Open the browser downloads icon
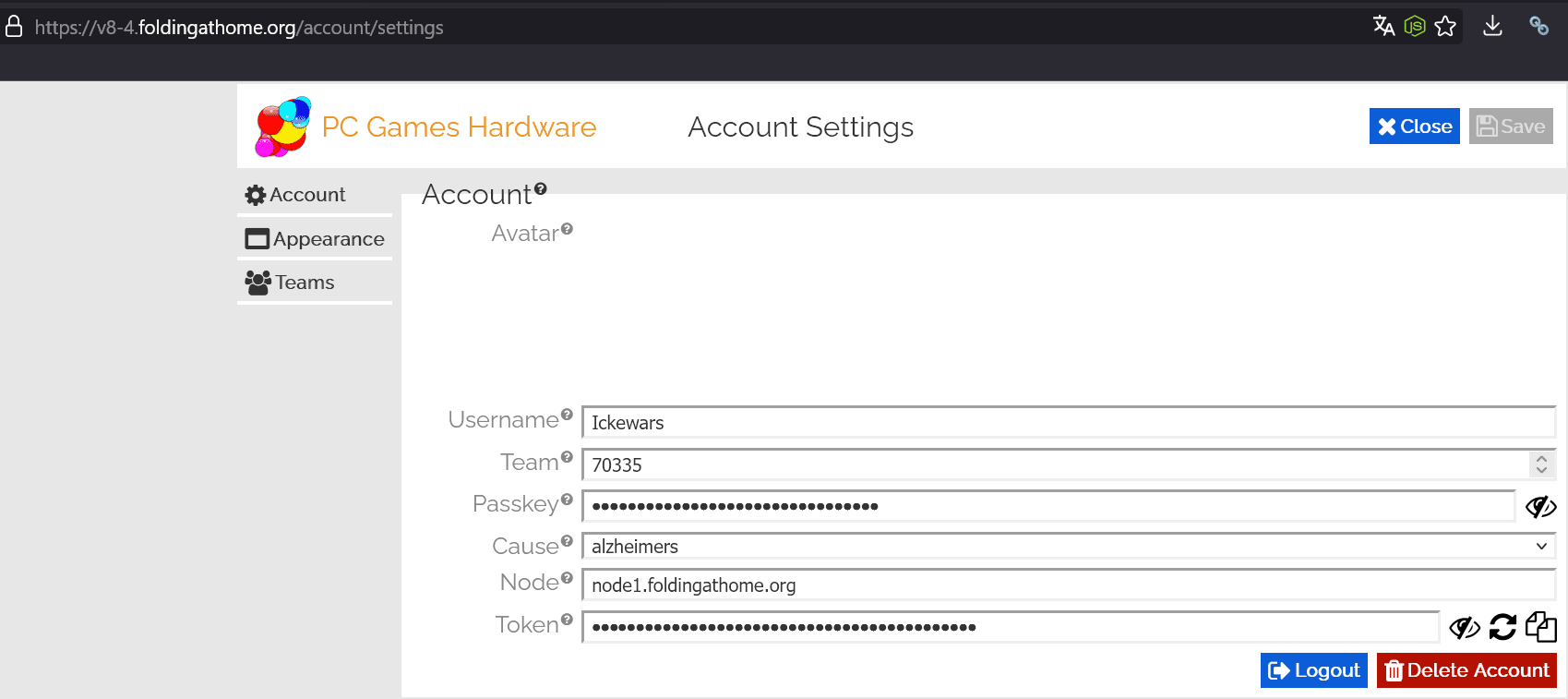This screenshot has width=1568, height=699. point(1492,26)
